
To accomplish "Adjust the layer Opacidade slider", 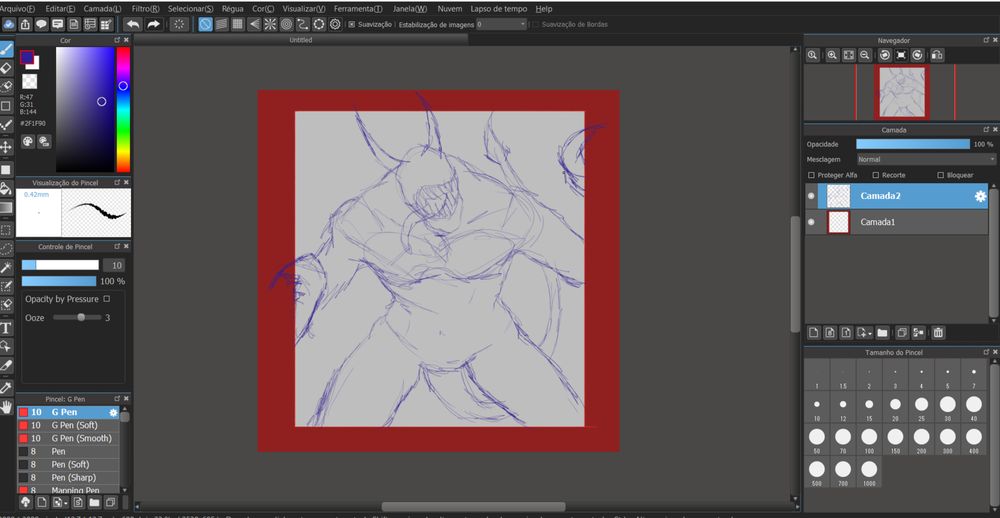I will click(913, 144).
